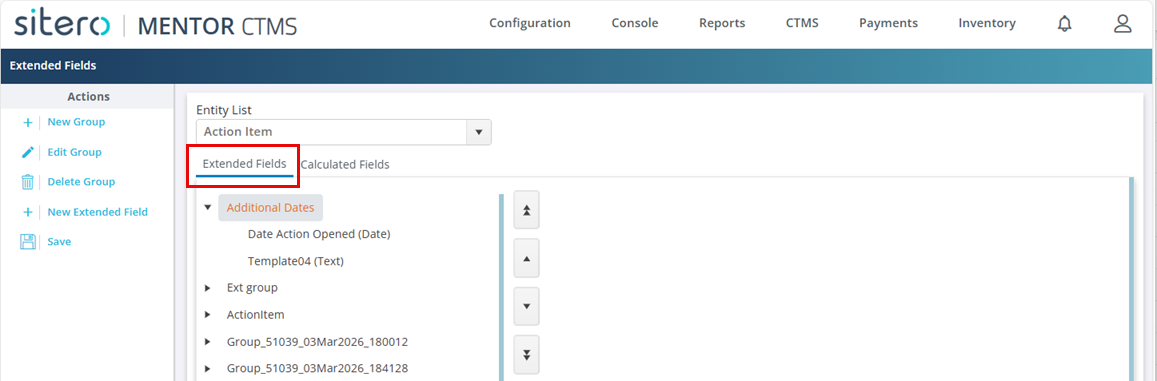Select the ActionItem group label
This screenshot has height=381, width=1157.
(x=255, y=315)
